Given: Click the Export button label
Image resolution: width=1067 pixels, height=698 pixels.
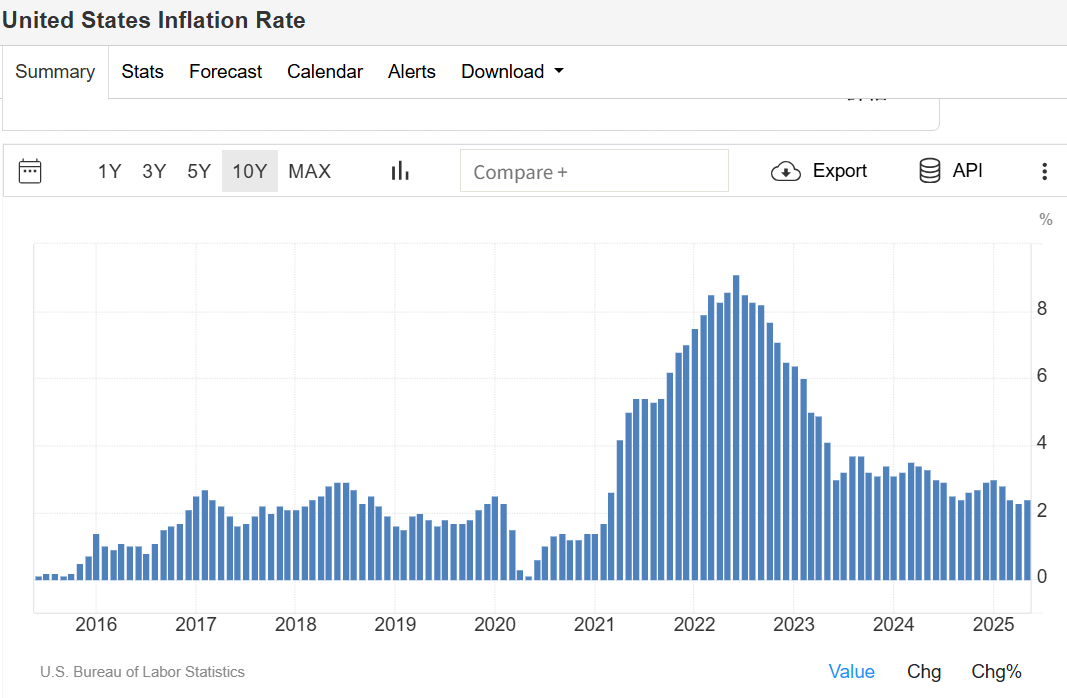Looking at the screenshot, I should (x=840, y=171).
